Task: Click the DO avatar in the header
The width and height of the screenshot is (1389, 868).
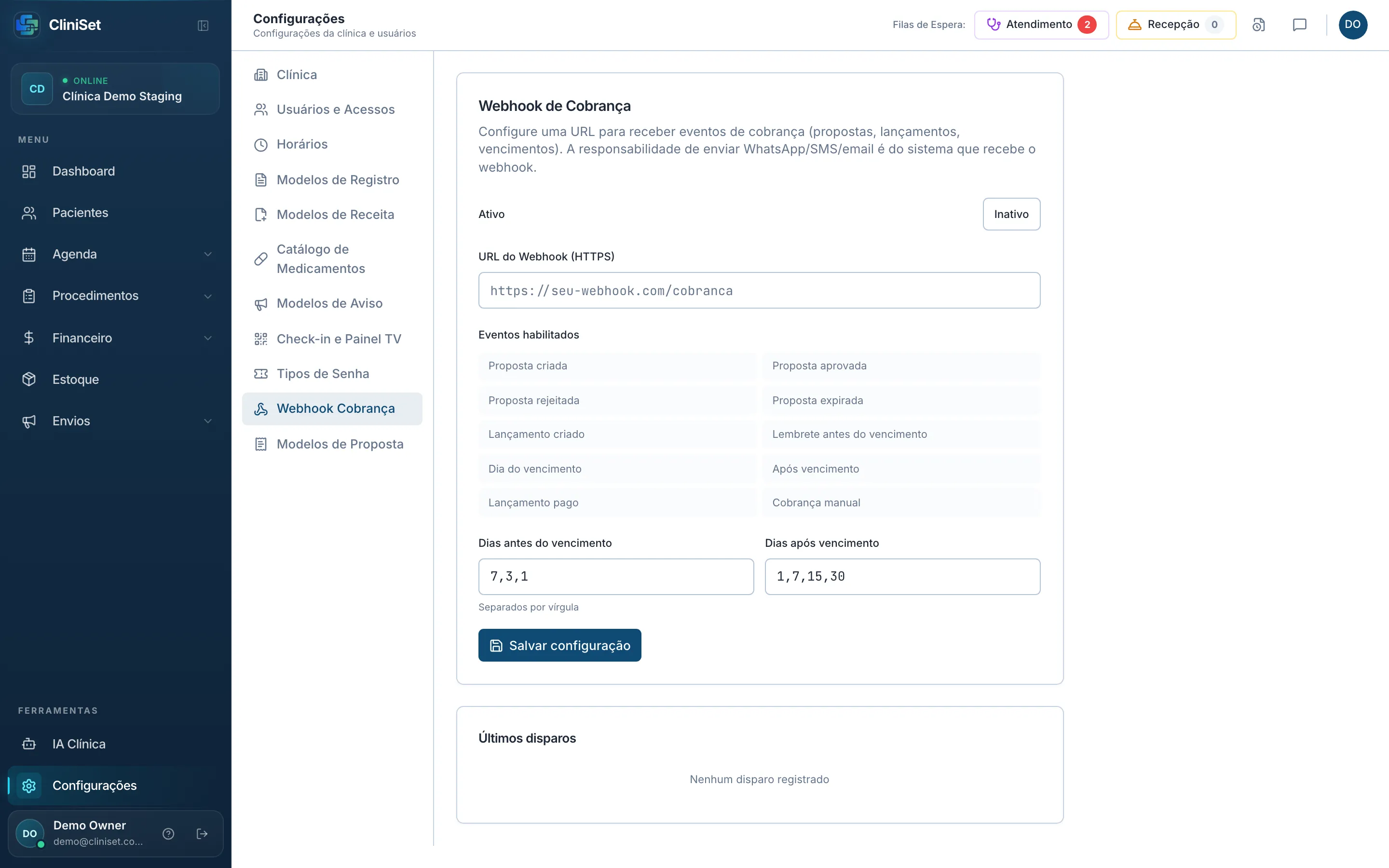Action: click(x=1353, y=25)
